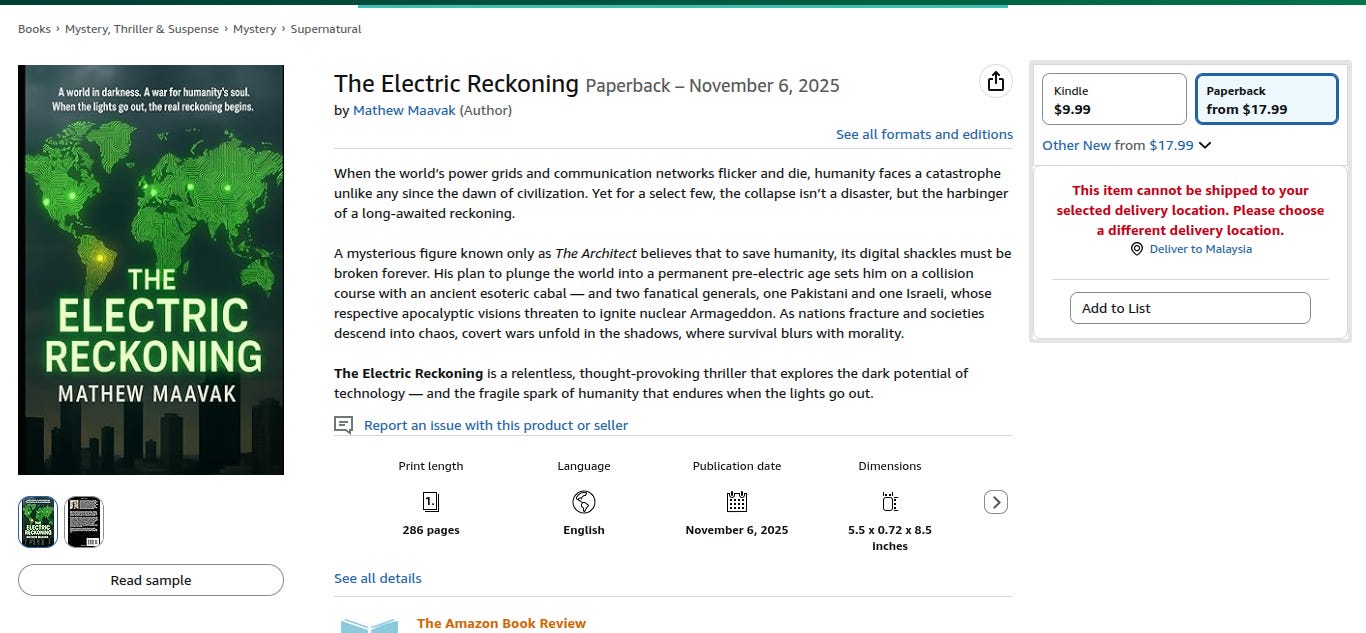The width and height of the screenshot is (1366, 633).
Task: Show next product details with the arrow
Action: pos(996,502)
